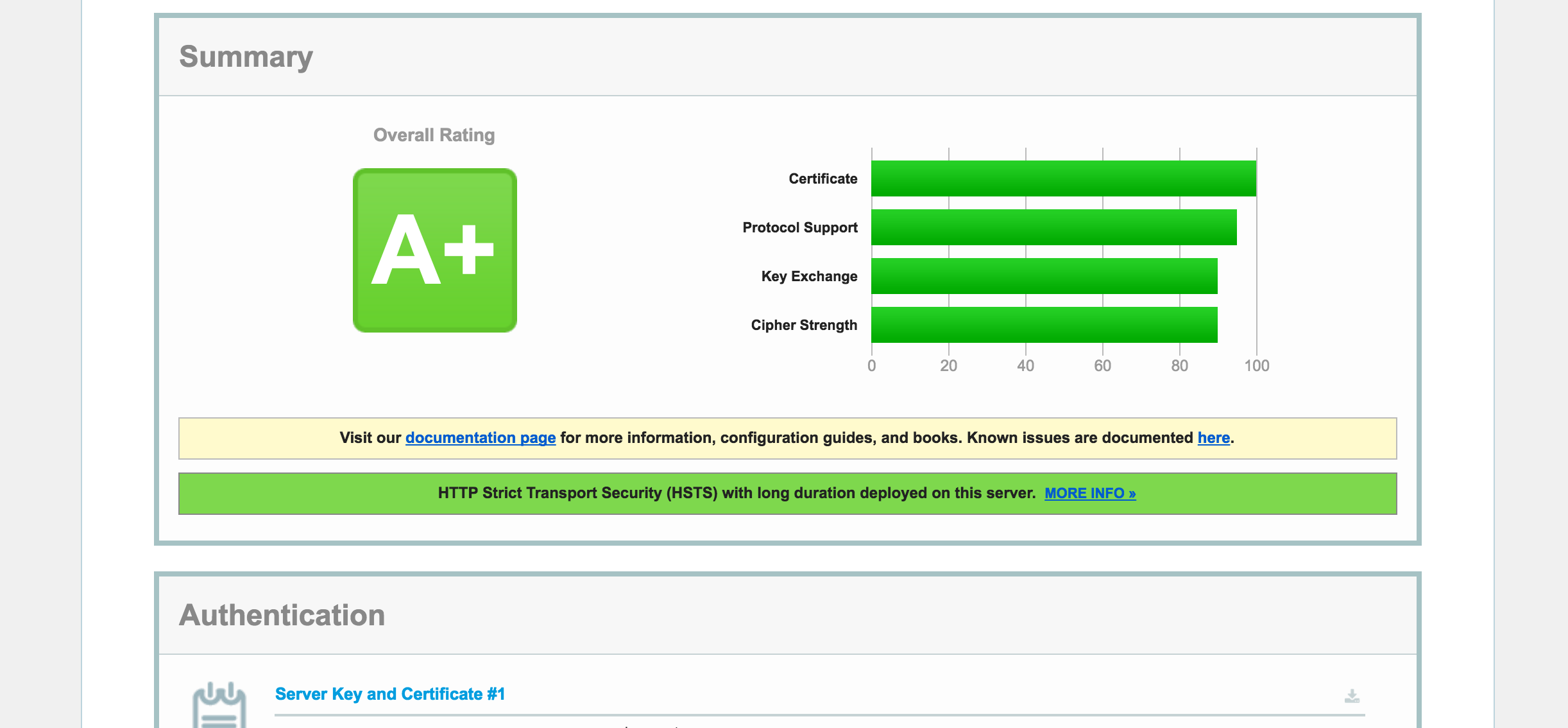The height and width of the screenshot is (728, 1568).
Task: Open the HSTS MORE INFO link
Action: pyautogui.click(x=1089, y=493)
